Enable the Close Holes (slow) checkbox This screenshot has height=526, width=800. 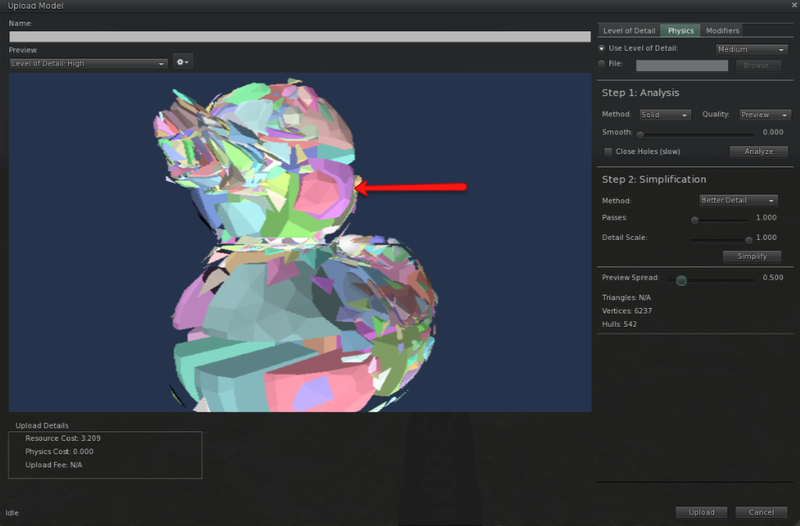608,151
